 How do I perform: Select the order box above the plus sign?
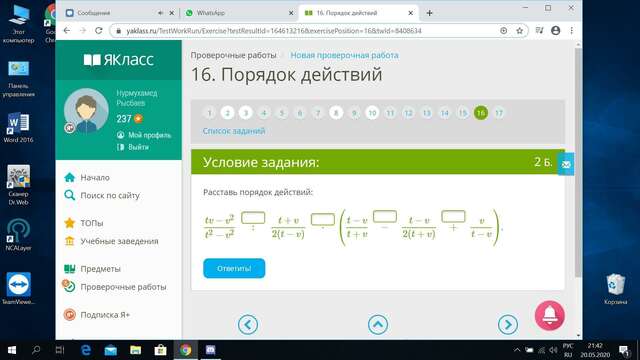point(453,216)
